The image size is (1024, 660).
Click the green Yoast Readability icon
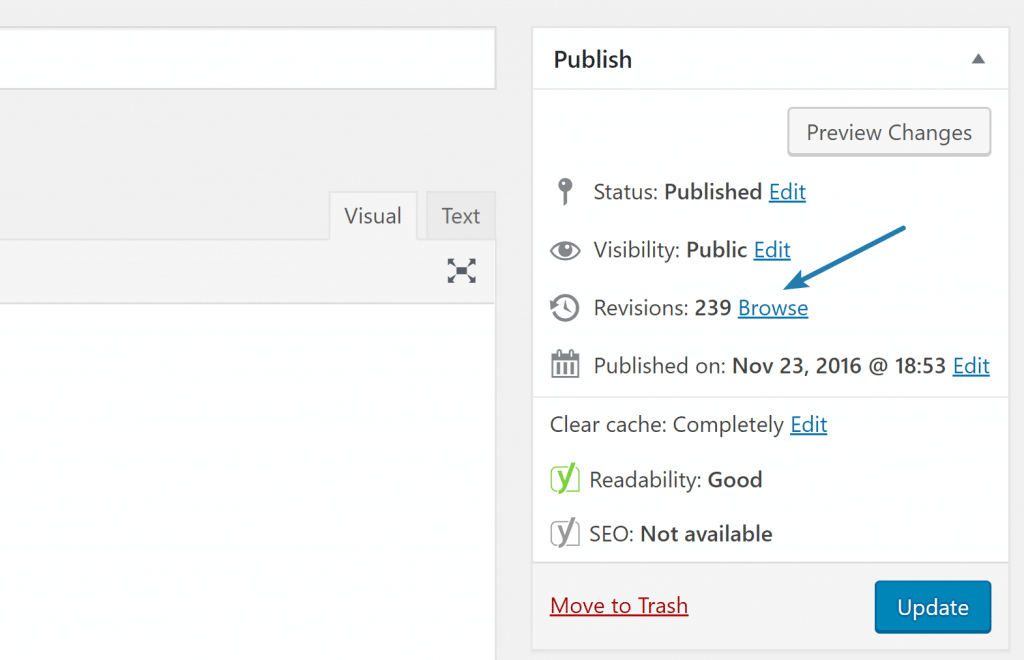565,479
